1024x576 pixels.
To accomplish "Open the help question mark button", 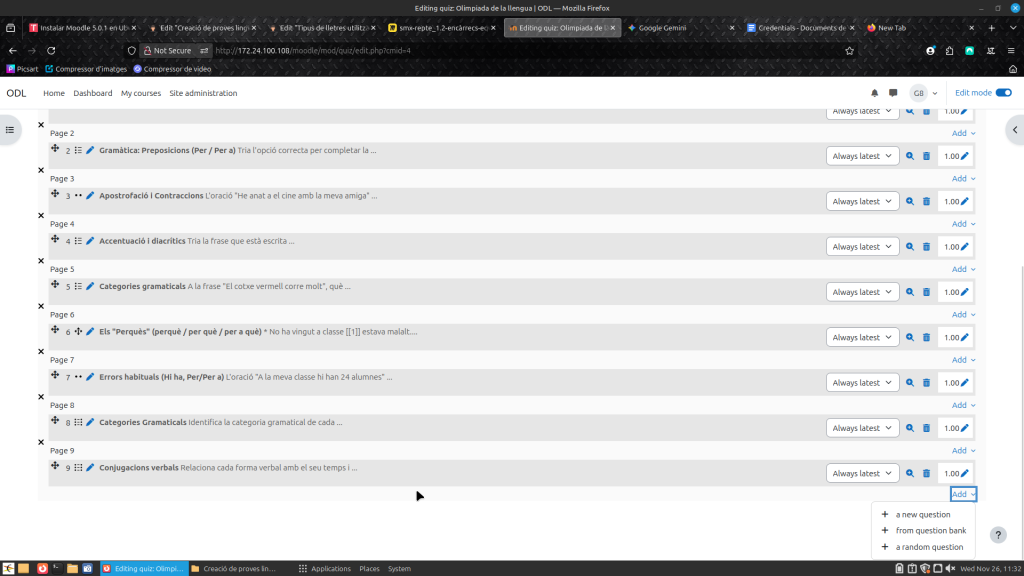I will click(997, 535).
